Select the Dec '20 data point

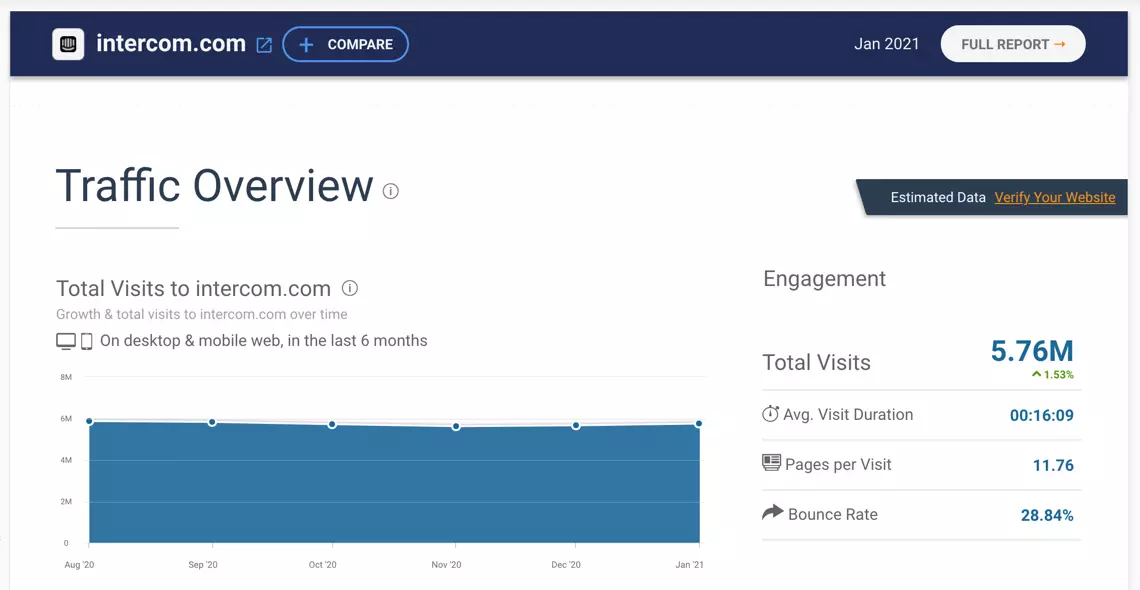576,425
